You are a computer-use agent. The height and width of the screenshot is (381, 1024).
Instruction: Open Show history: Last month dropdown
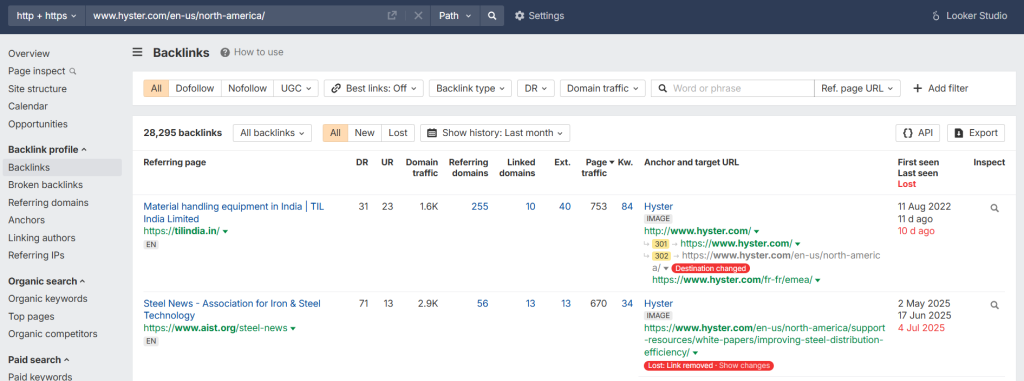click(x=495, y=133)
